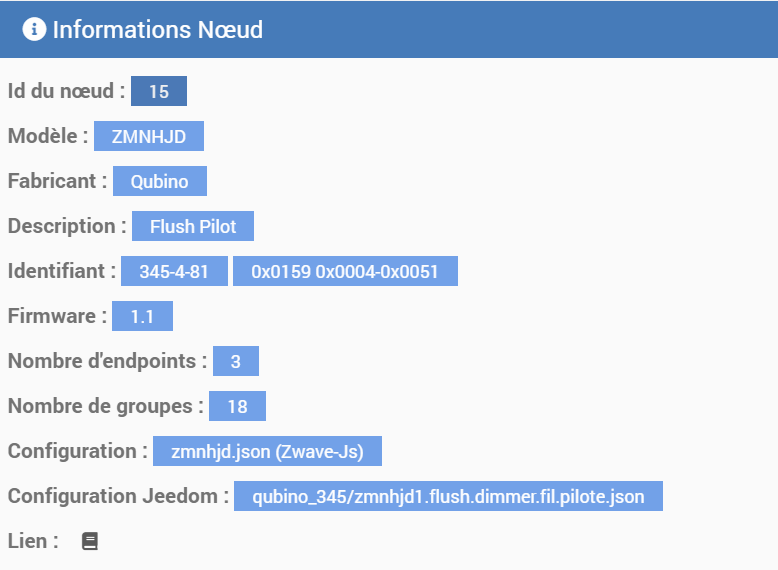
Task: Select the Flush Pilot description badge
Action: point(193,226)
